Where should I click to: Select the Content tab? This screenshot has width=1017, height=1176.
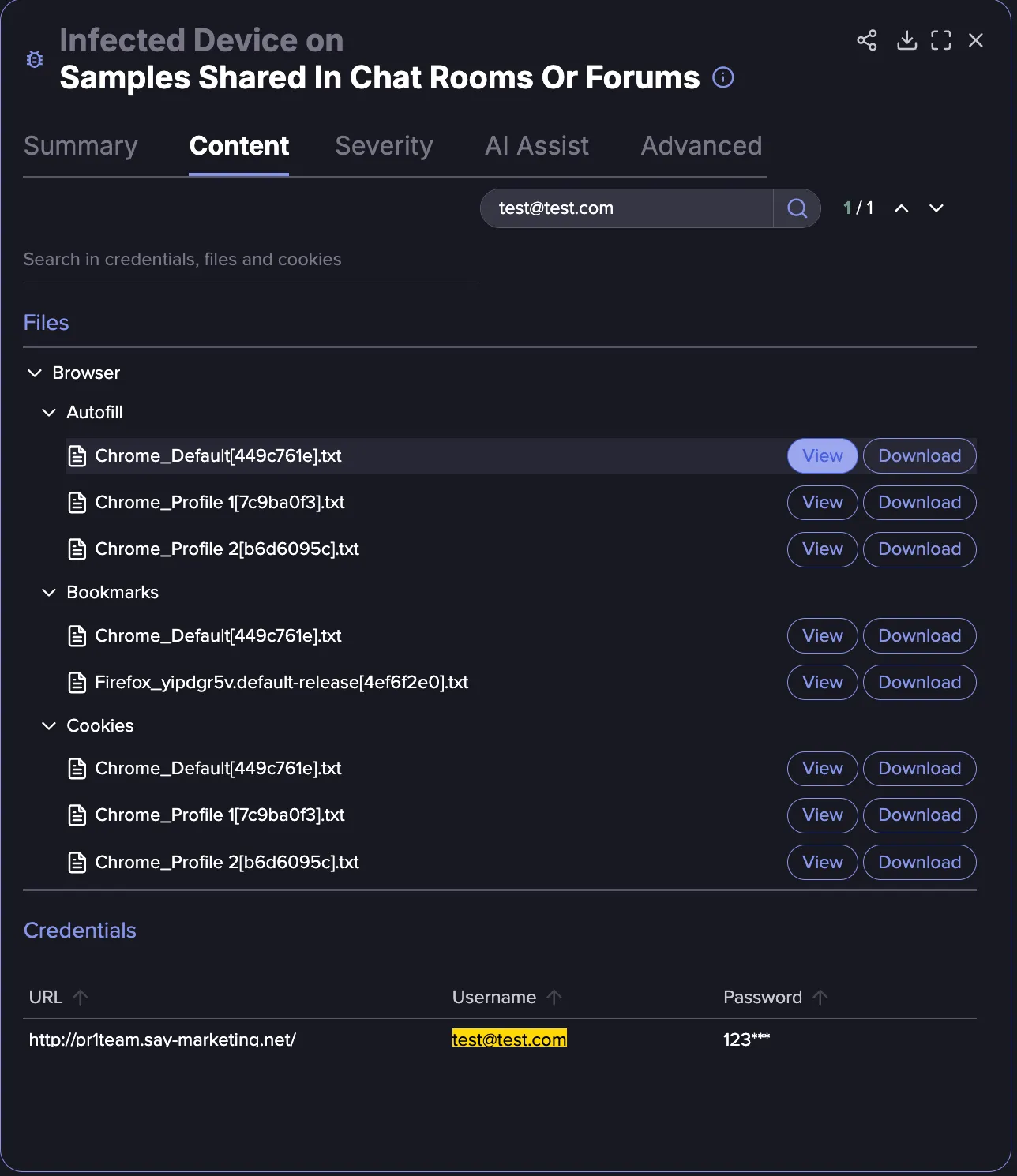pos(239,146)
